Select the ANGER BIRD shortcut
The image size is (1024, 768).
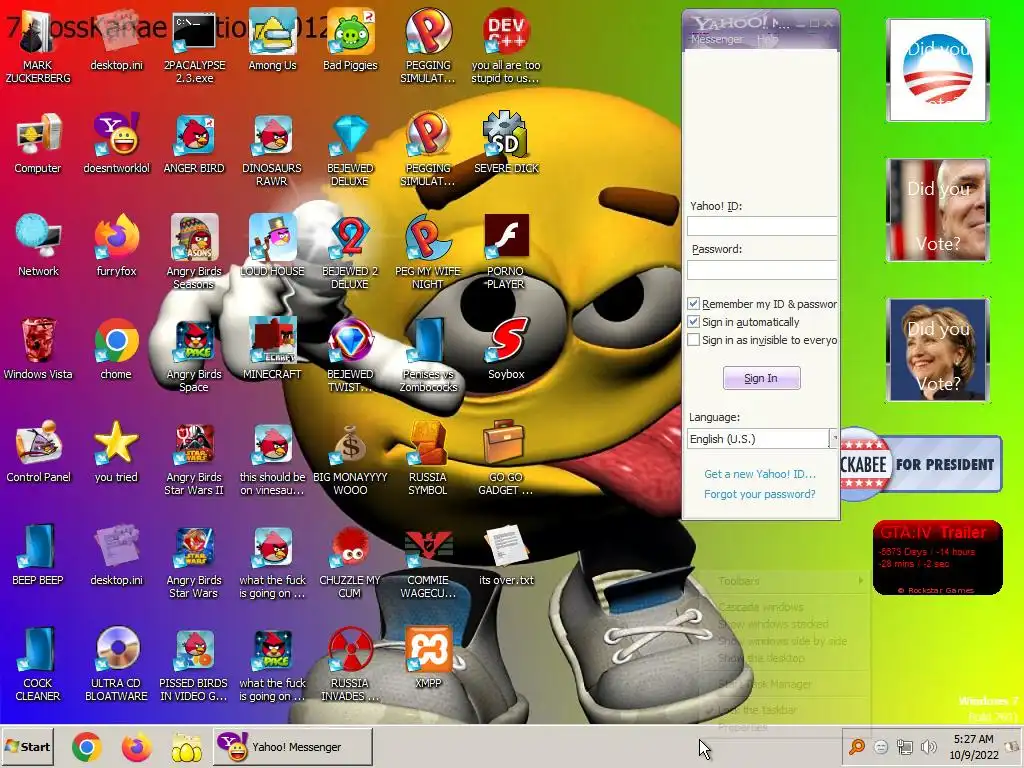194,144
